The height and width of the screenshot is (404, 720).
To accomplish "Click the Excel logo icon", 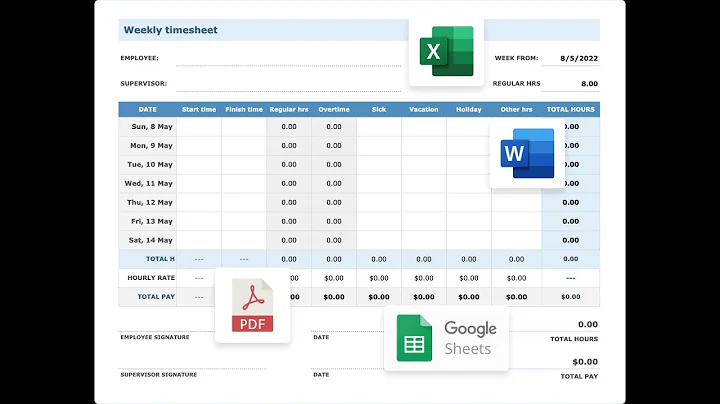I will click(x=446, y=51).
